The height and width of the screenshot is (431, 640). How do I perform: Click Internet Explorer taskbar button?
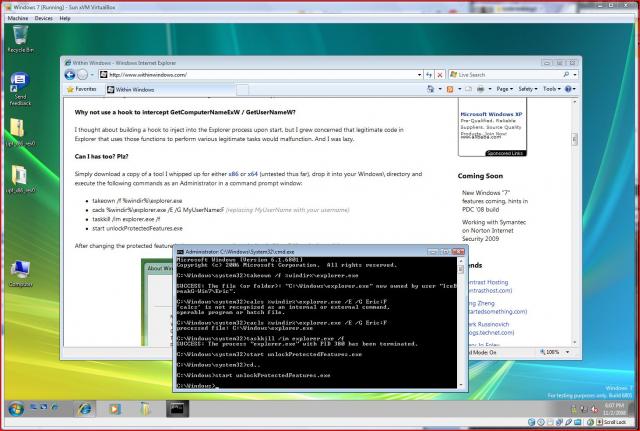(84, 409)
